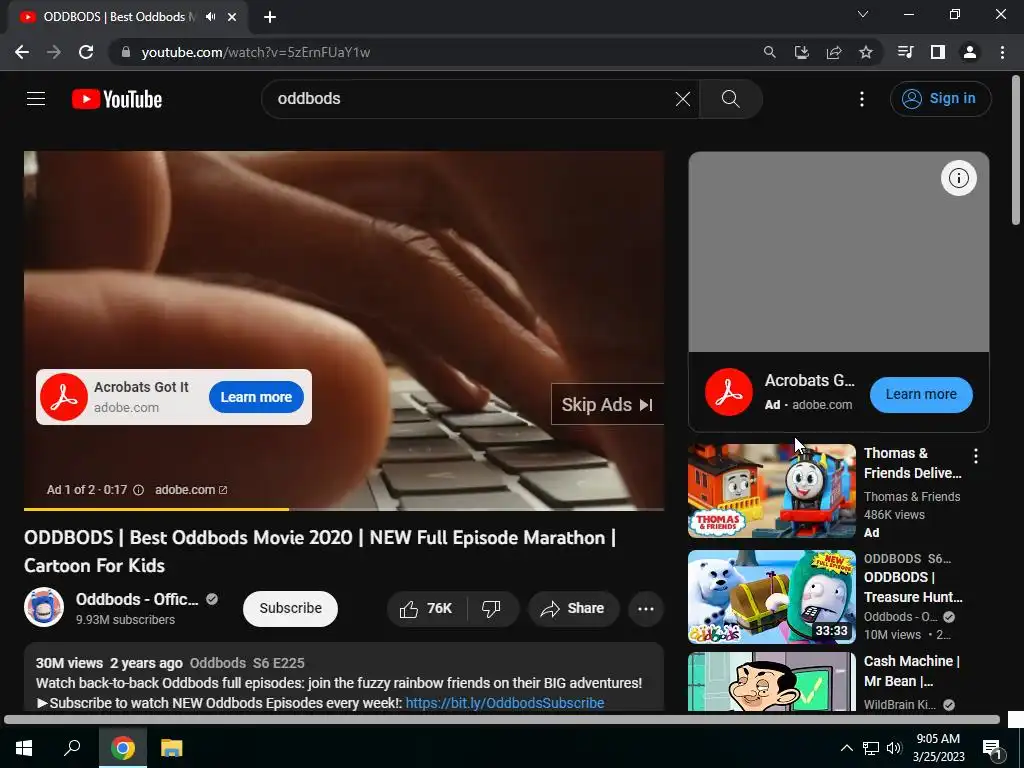The height and width of the screenshot is (768, 1024).
Task: Open adobe.com link in the video player
Action: point(191,490)
